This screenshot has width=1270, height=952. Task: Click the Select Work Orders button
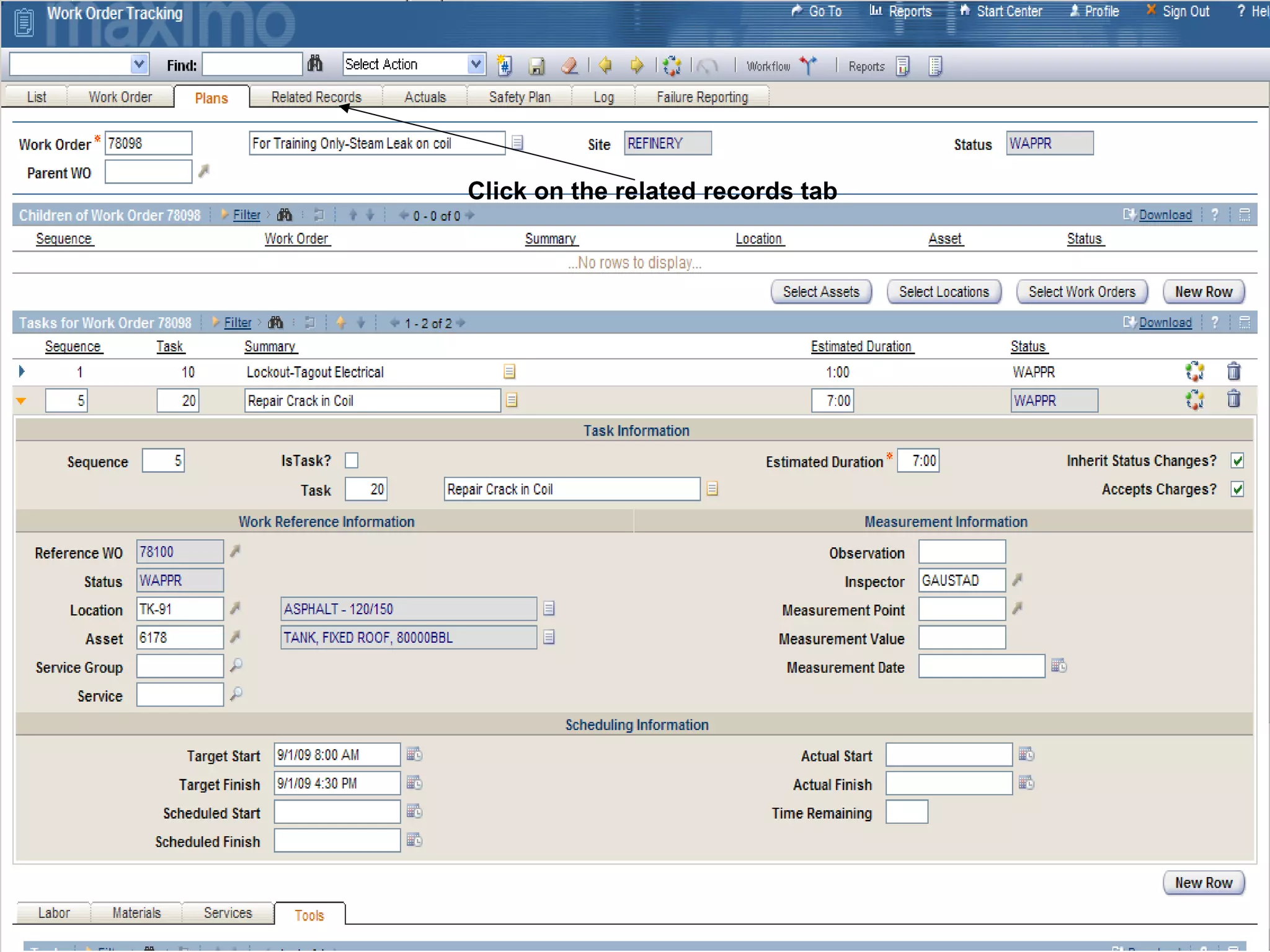coord(1081,292)
